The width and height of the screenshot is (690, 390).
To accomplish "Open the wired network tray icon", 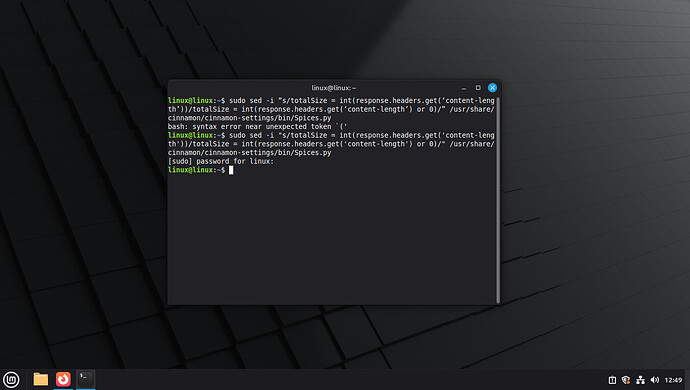I will coord(640,380).
